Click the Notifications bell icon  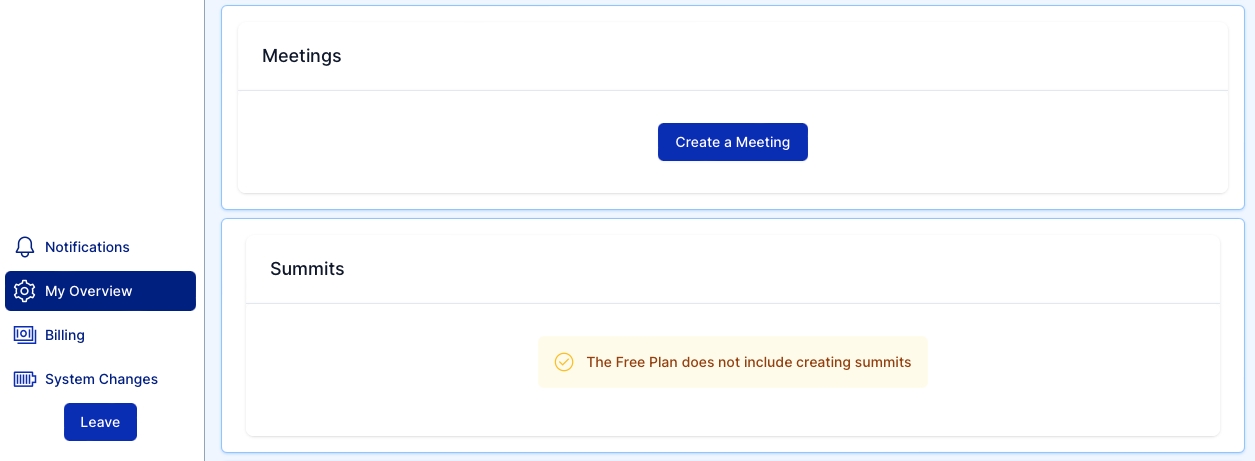coord(25,247)
